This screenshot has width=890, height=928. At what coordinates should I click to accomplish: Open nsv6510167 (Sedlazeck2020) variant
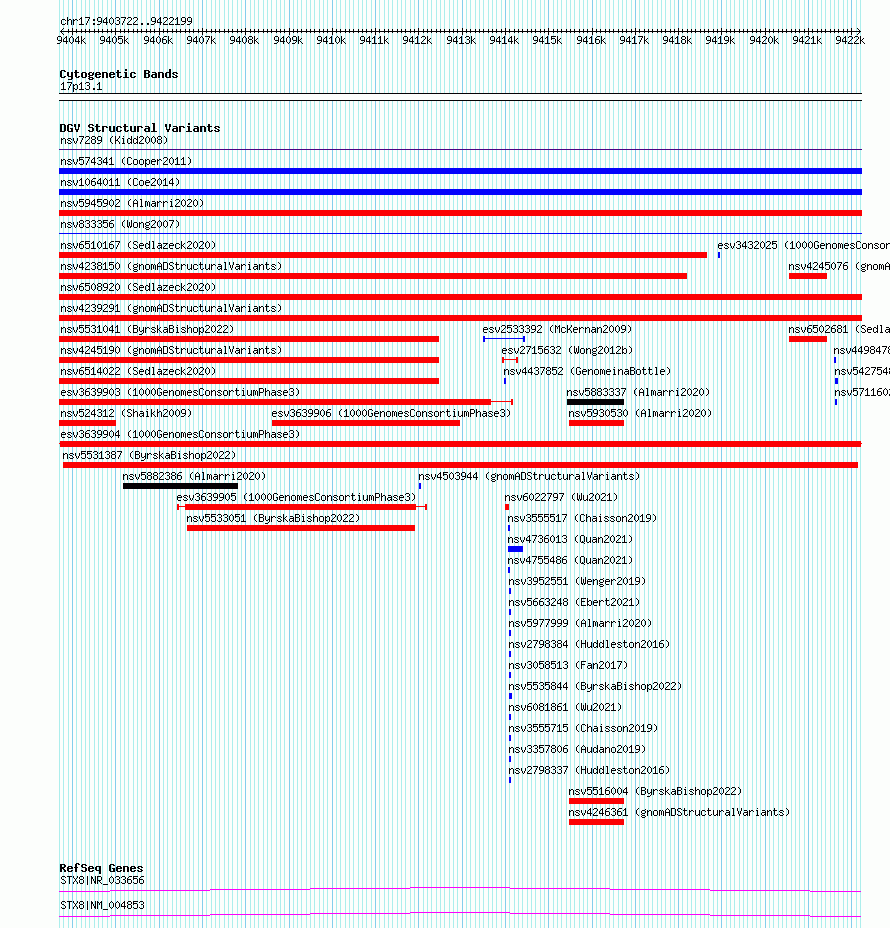pyautogui.click(x=138, y=245)
